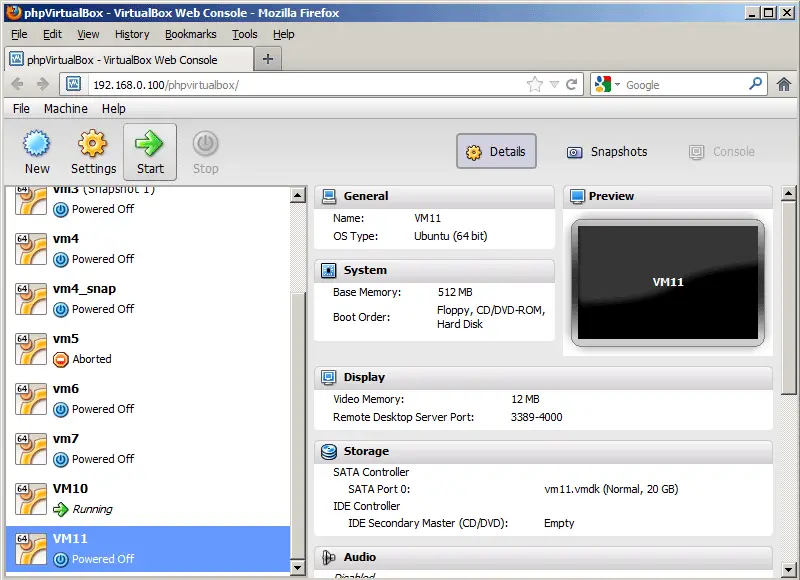Open the Firefox Bookmarks menu
800x580 pixels.
tap(190, 34)
